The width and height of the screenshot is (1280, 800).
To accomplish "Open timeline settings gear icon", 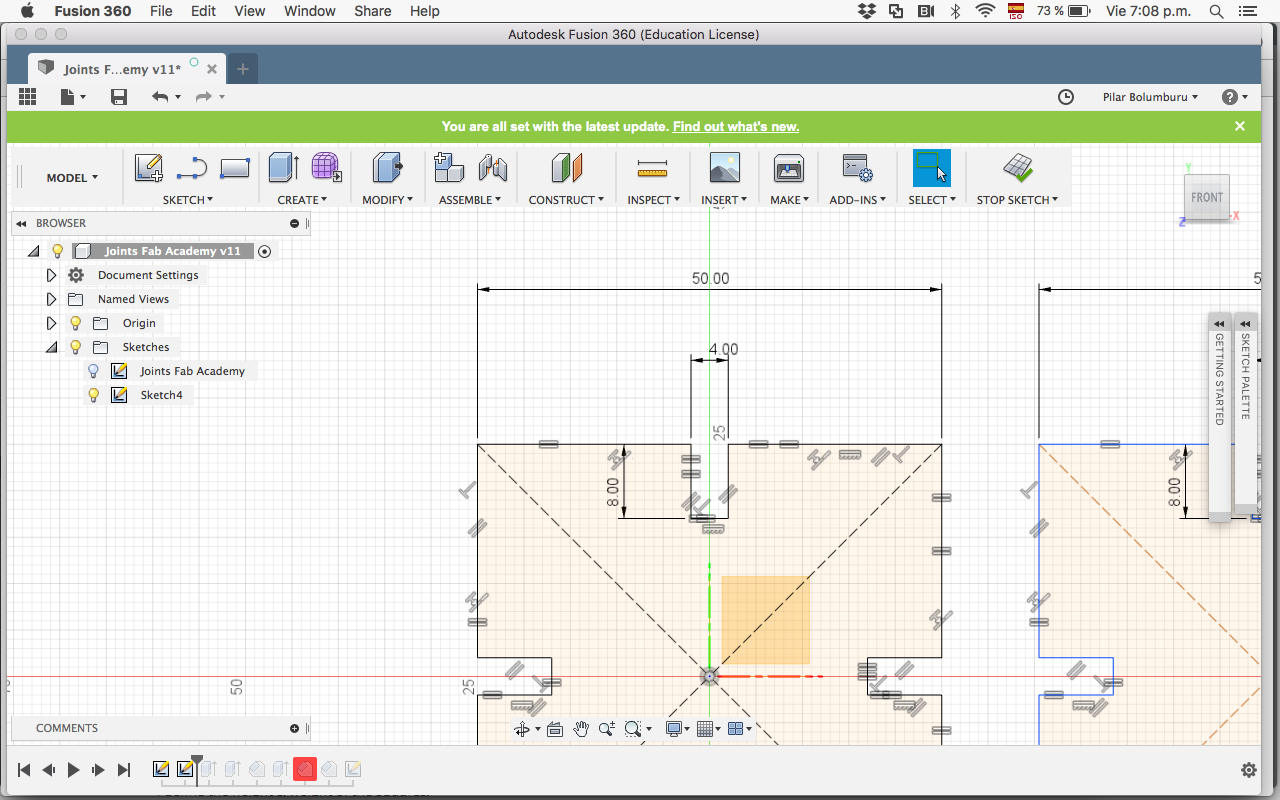I will click(x=1249, y=770).
